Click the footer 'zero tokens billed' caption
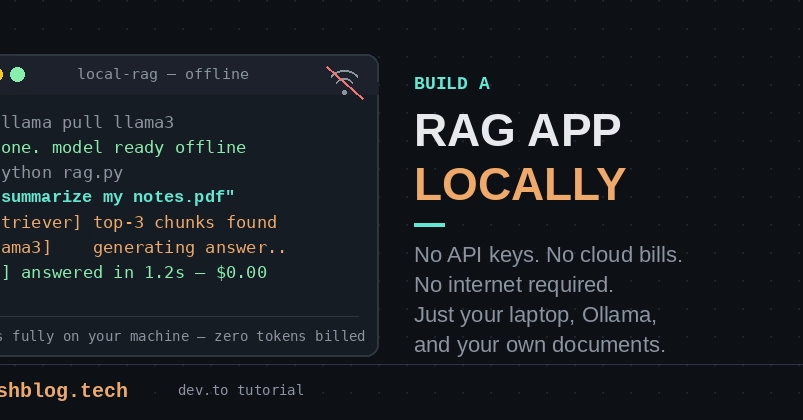The height and width of the screenshot is (420, 803). pos(289,336)
